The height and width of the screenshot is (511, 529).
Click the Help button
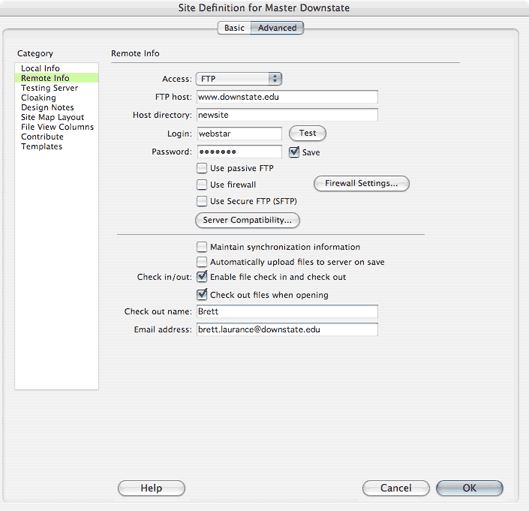(x=151, y=488)
